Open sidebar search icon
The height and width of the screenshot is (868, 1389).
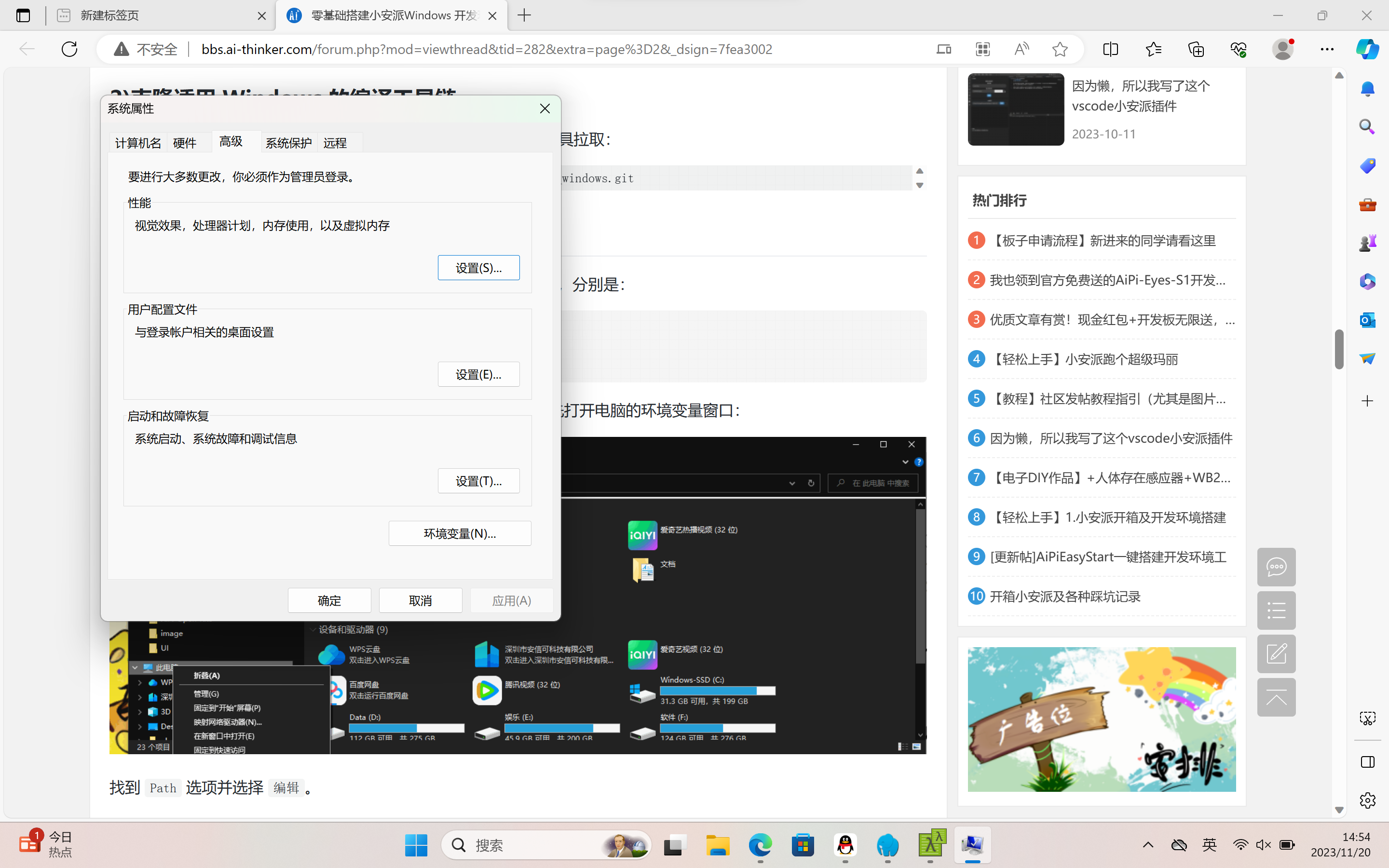coord(1368,127)
